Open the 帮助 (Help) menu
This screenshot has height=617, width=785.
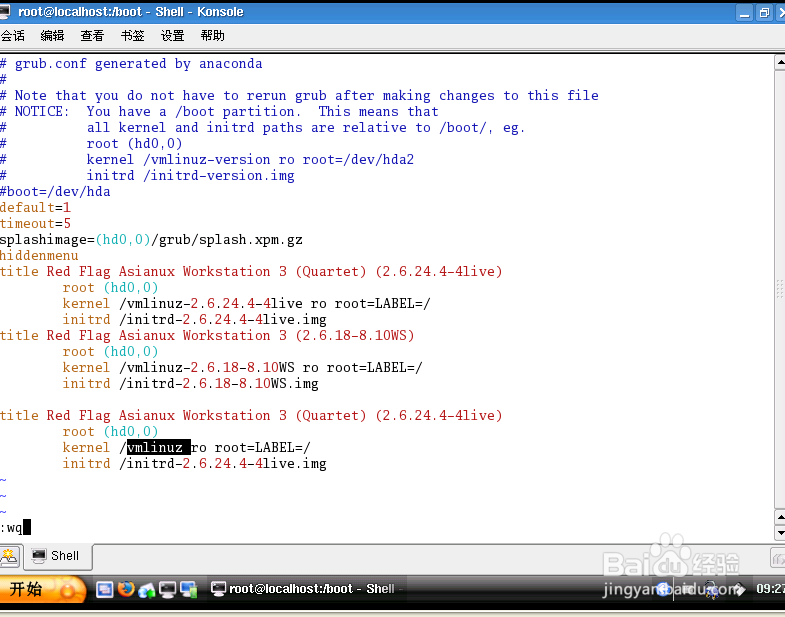click(212, 36)
